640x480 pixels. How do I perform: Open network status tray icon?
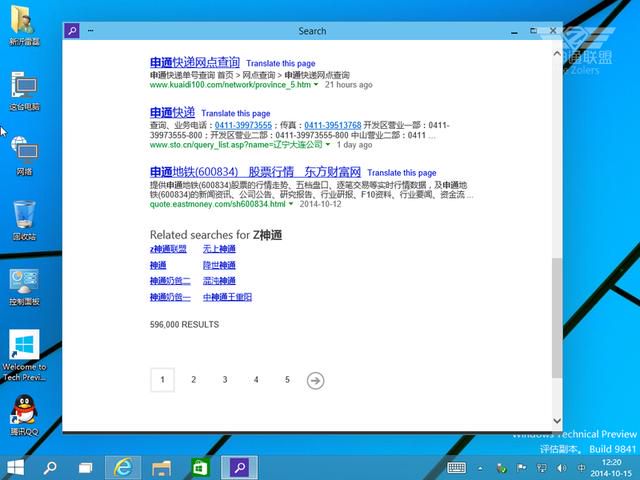click(541, 468)
